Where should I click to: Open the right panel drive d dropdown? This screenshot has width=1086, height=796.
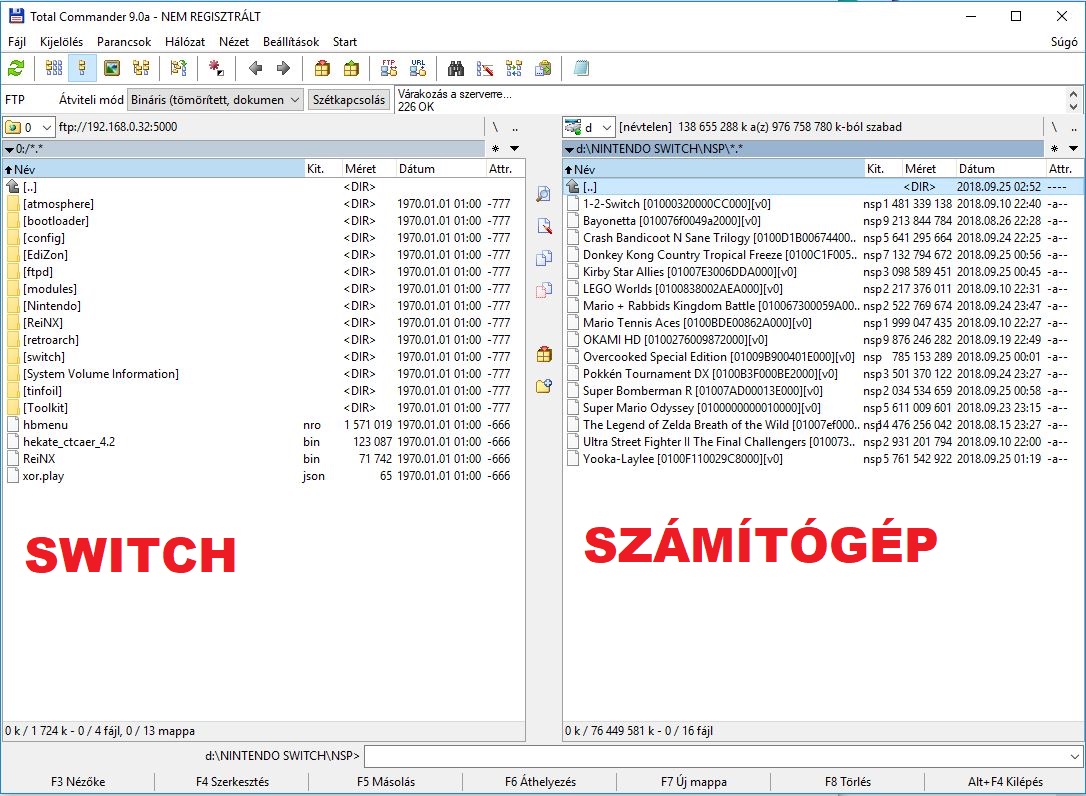(x=589, y=127)
